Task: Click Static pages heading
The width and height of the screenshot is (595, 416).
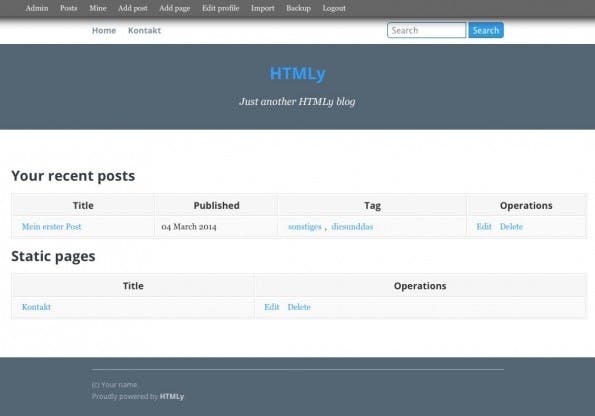Action: [x=53, y=256]
